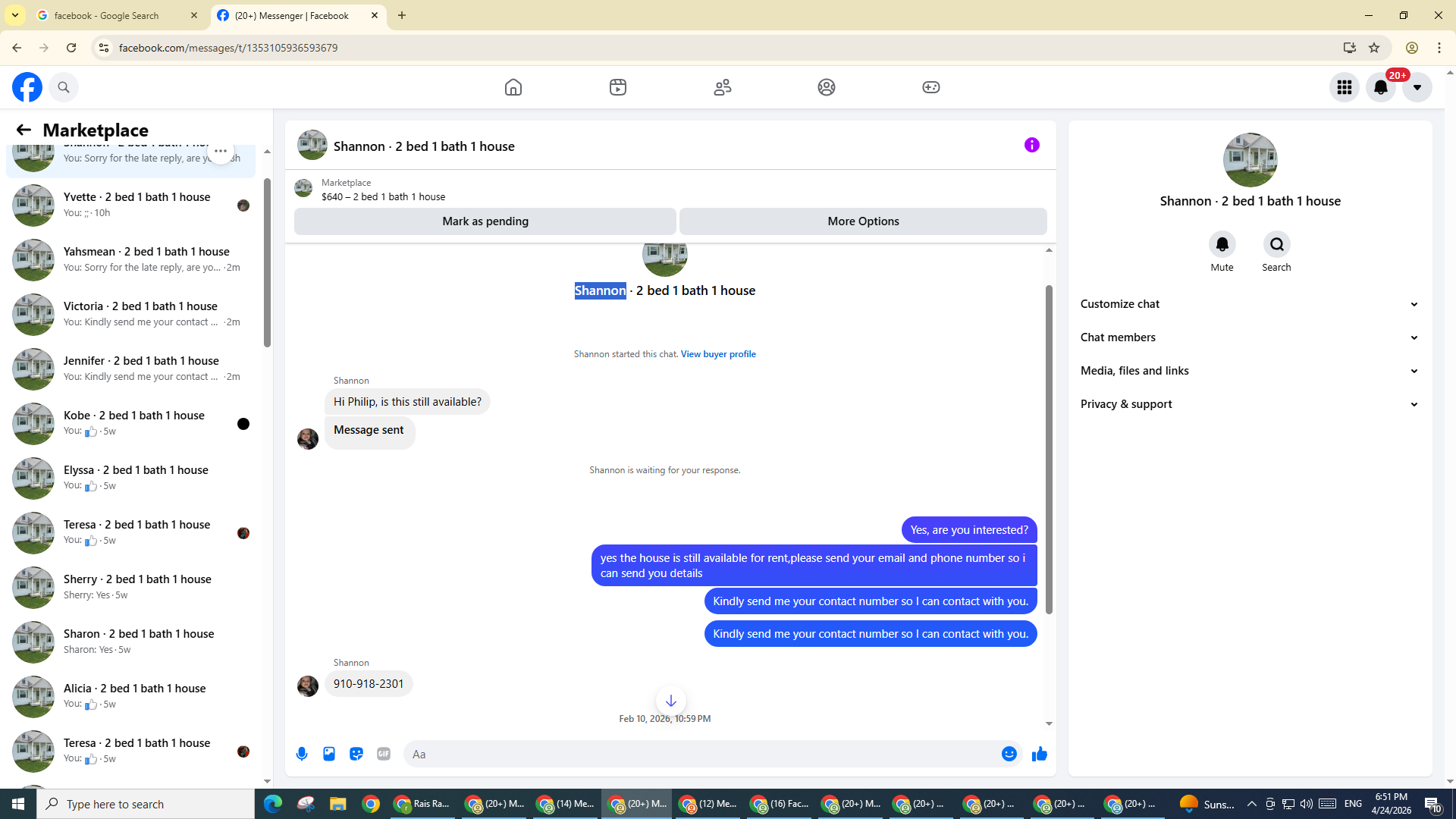Open conversation information icon
The image size is (1456, 819).
(1032, 145)
